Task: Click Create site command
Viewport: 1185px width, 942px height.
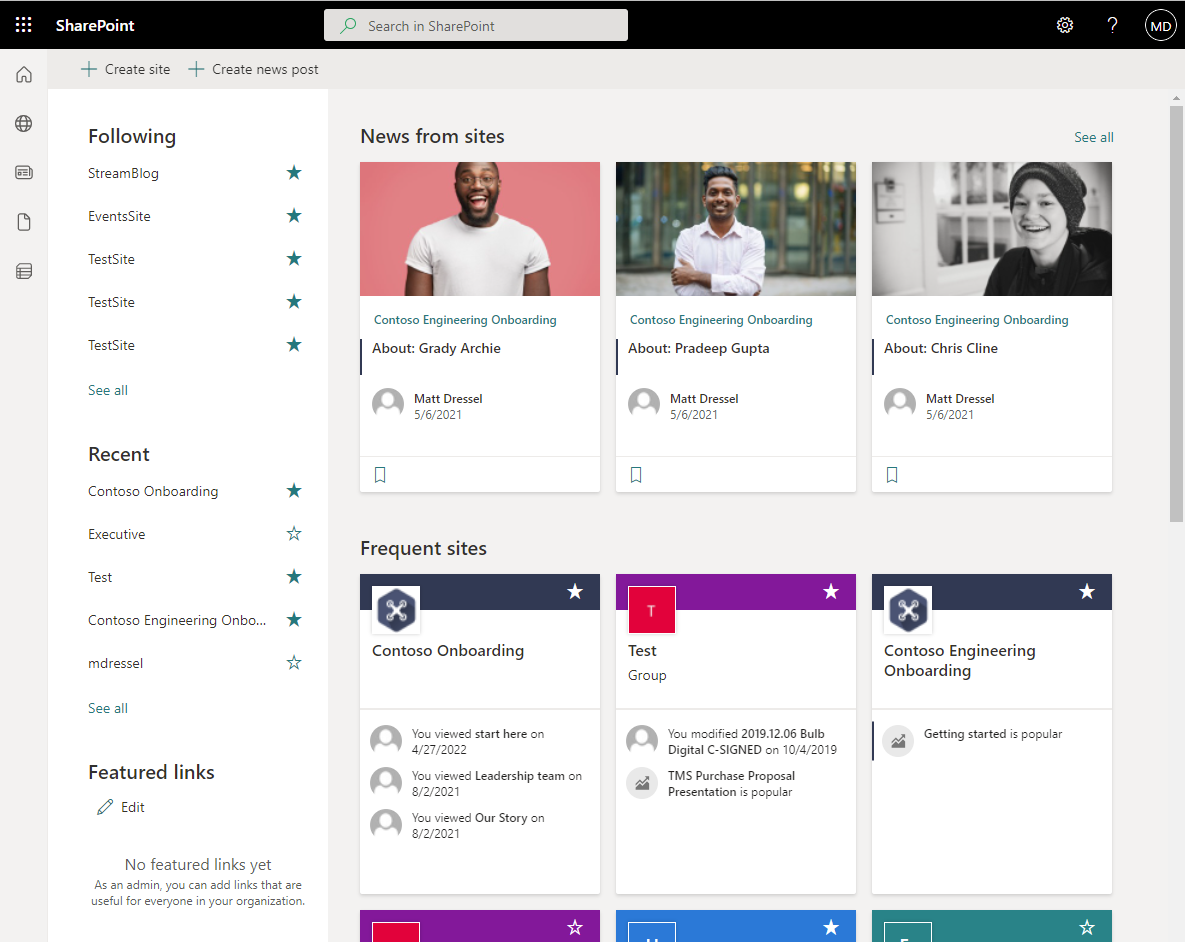Action: pos(125,69)
